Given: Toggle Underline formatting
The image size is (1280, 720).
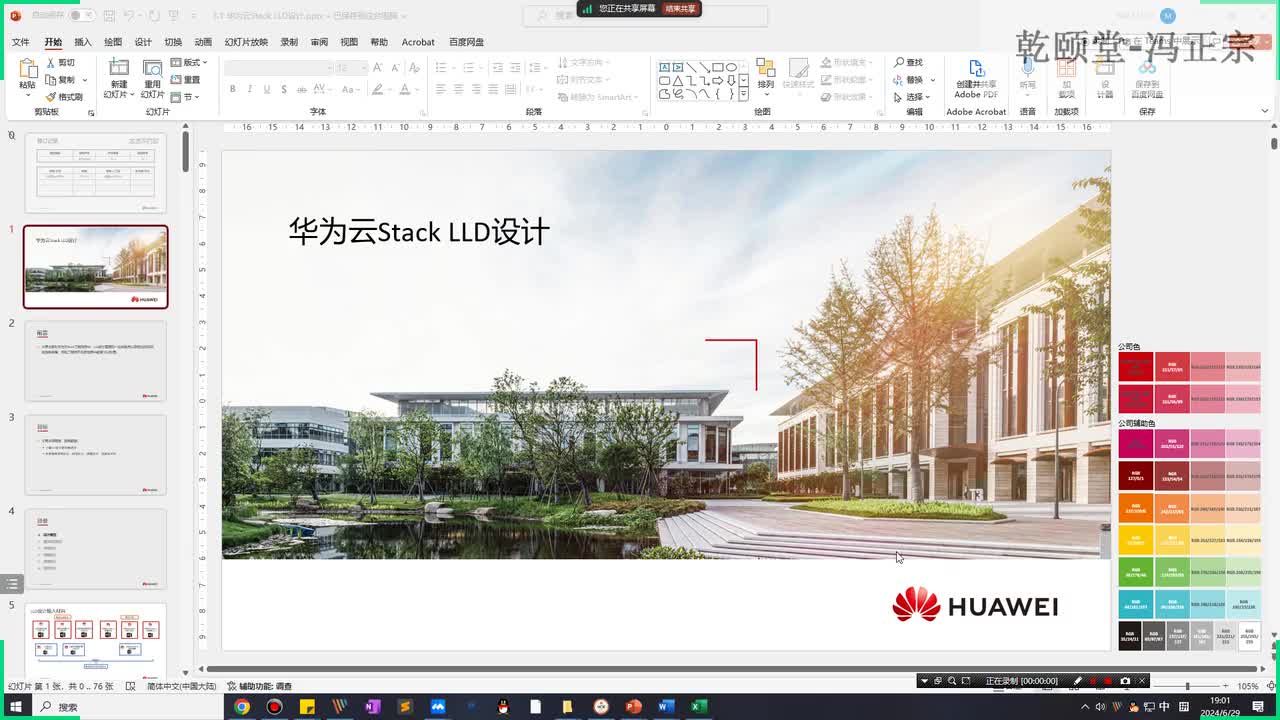Looking at the screenshot, I should (x=267, y=89).
